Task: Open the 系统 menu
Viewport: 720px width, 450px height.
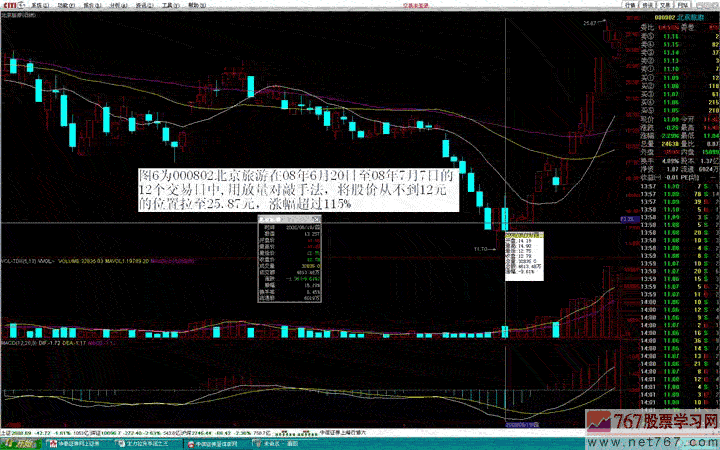Action: coord(40,5)
